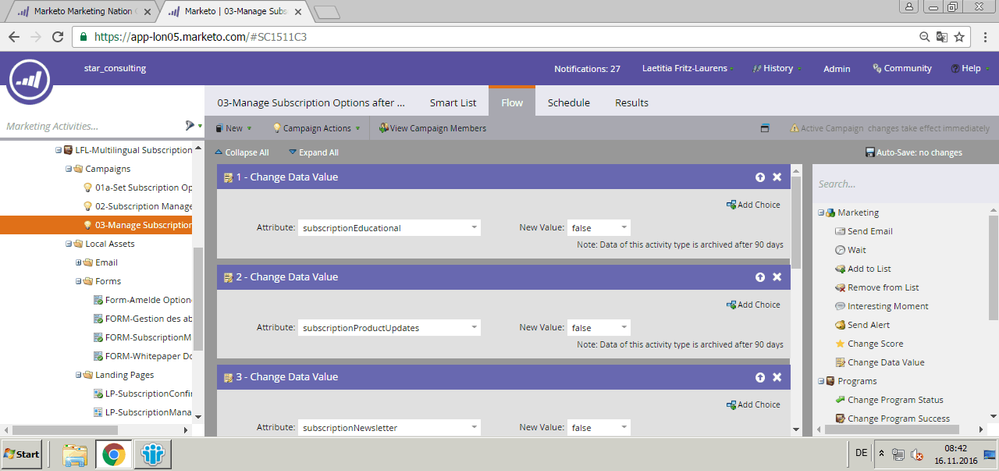
Task: Select the Wait flow action
Action: [x=856, y=250]
